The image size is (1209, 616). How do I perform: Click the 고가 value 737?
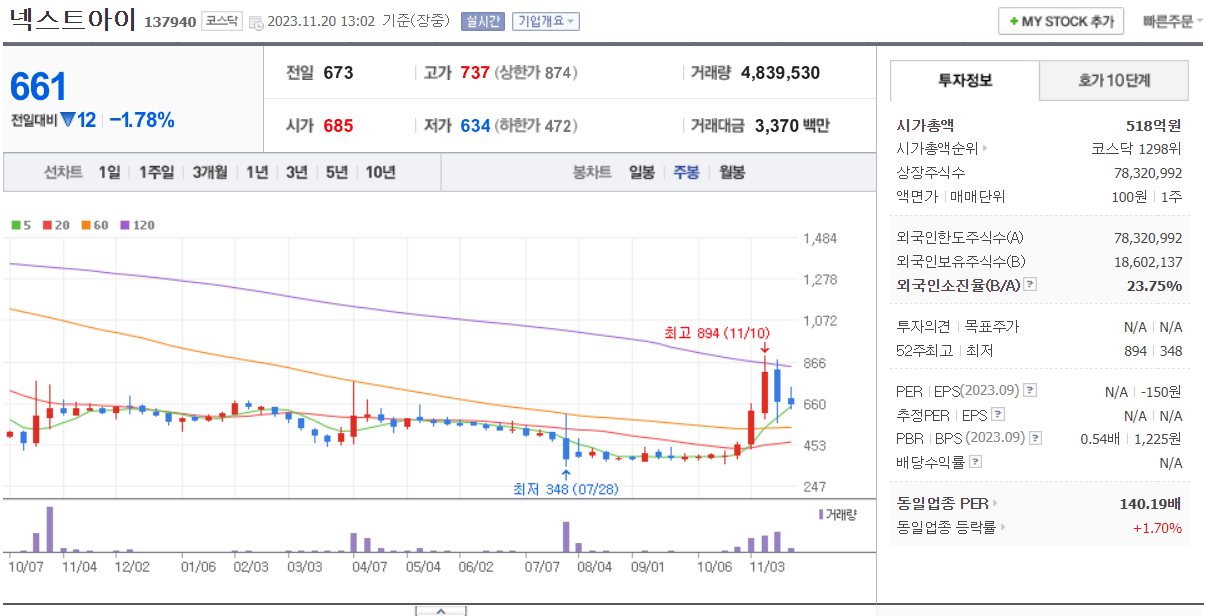pyautogui.click(x=475, y=73)
